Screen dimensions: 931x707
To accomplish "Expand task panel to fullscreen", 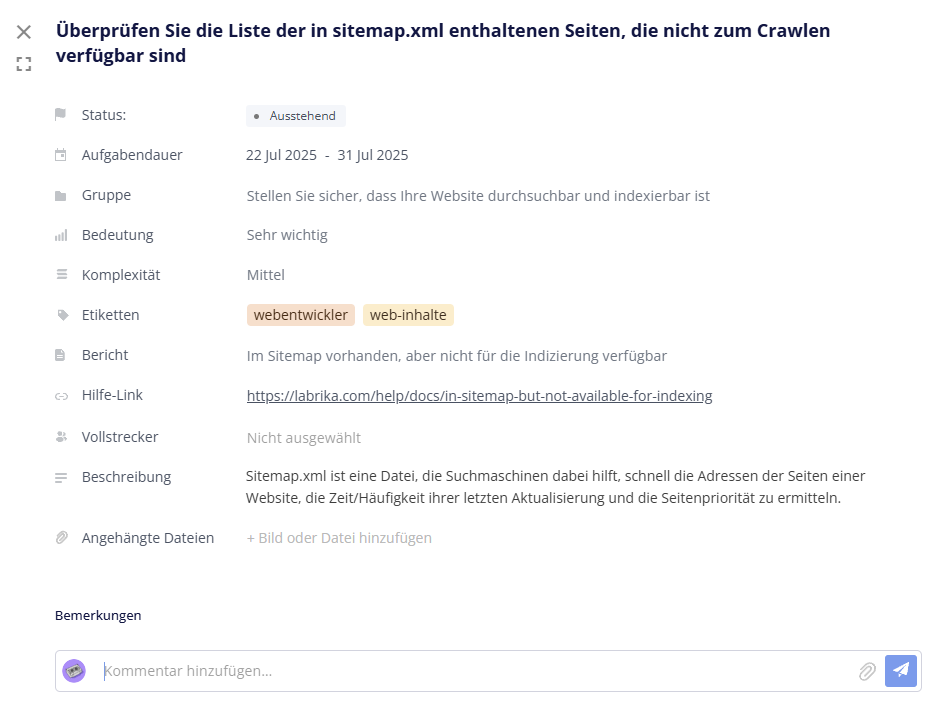I will pyautogui.click(x=24, y=64).
